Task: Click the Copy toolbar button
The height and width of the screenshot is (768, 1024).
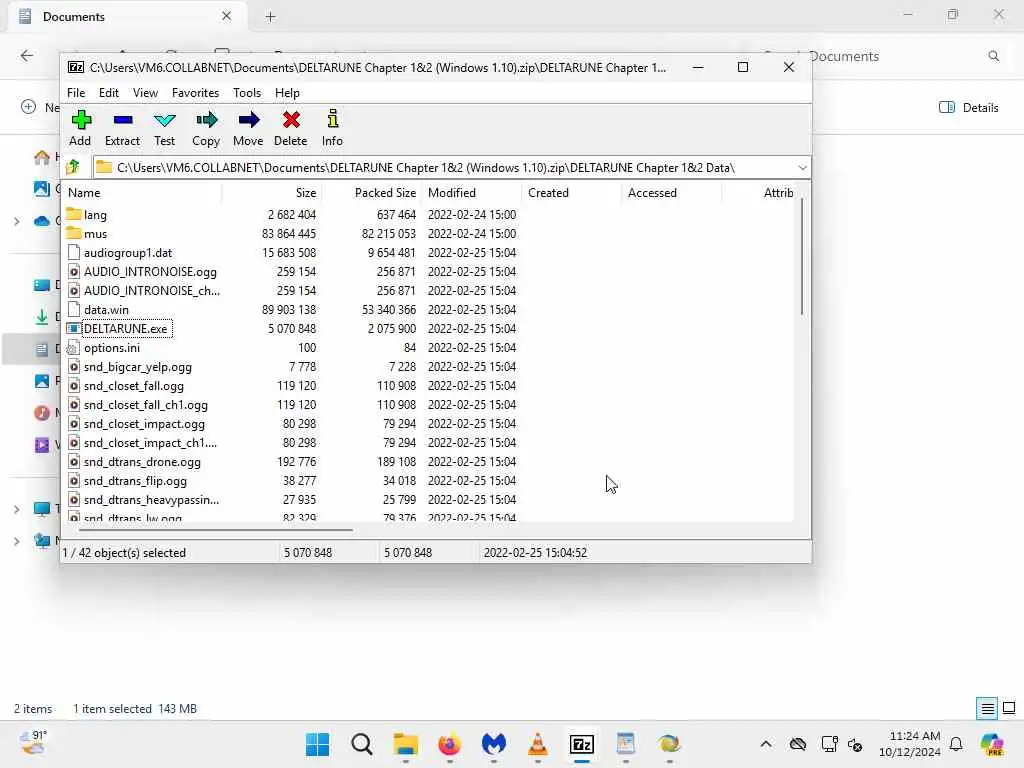Action: click(206, 128)
